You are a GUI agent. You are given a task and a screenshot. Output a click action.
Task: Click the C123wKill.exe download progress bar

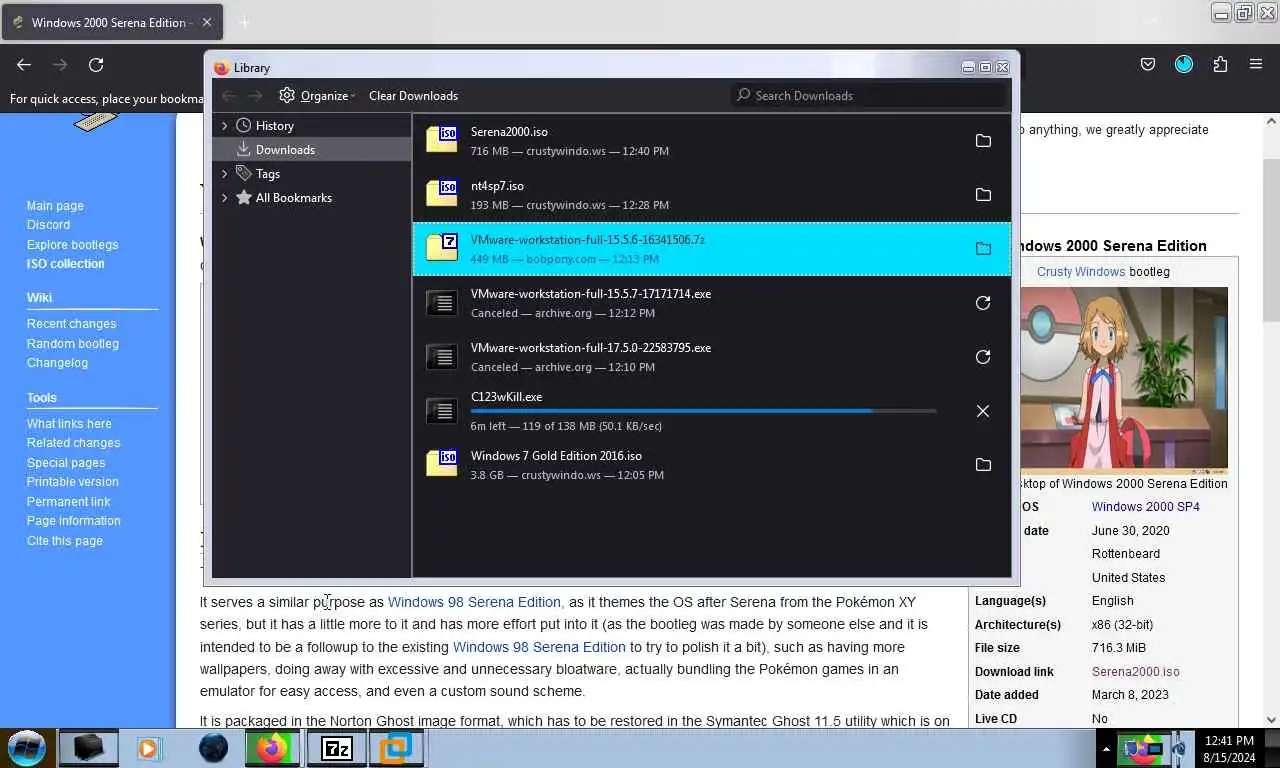(x=703, y=411)
